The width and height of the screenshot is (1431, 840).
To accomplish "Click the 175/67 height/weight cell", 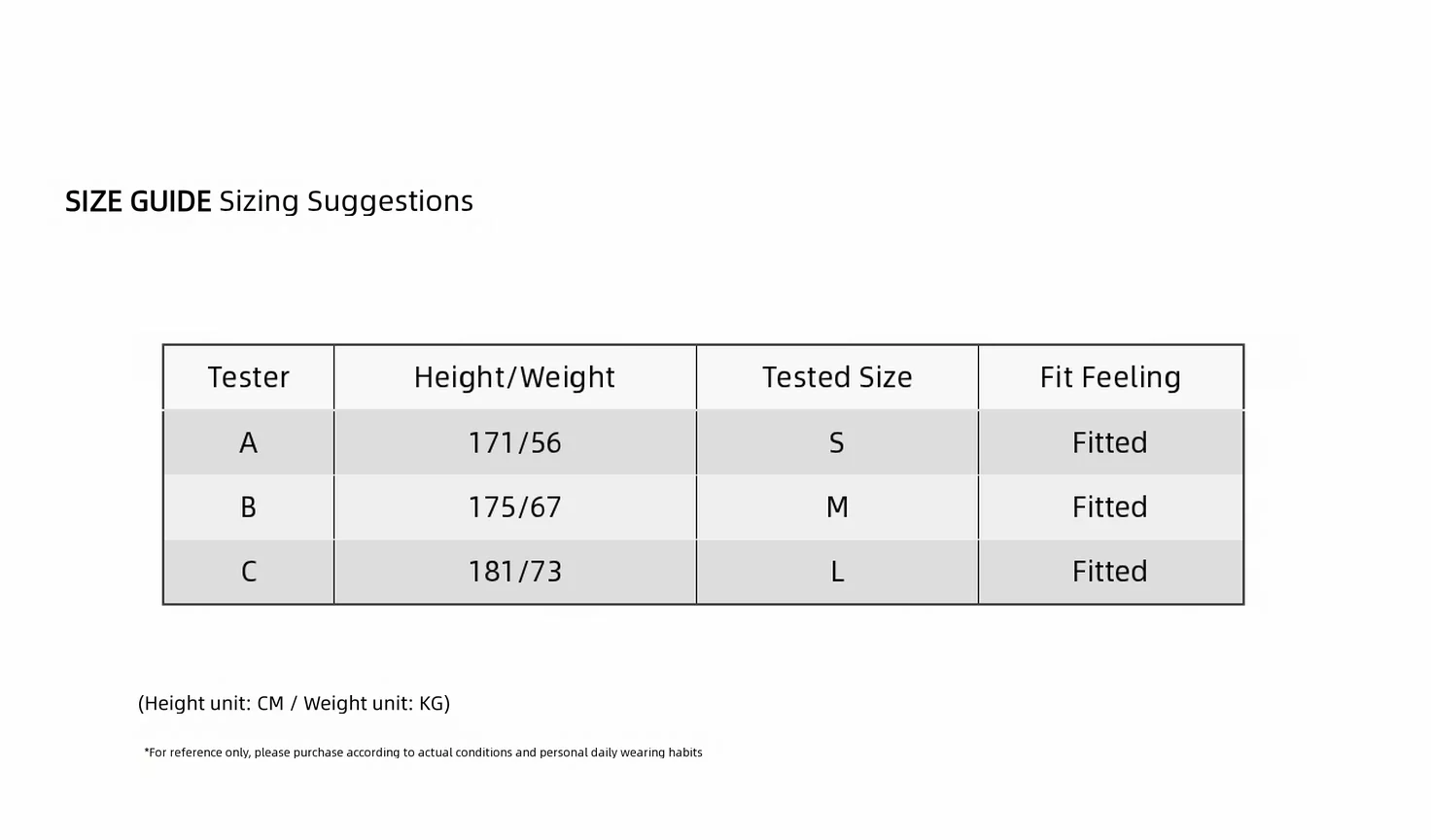I will 514,507.
